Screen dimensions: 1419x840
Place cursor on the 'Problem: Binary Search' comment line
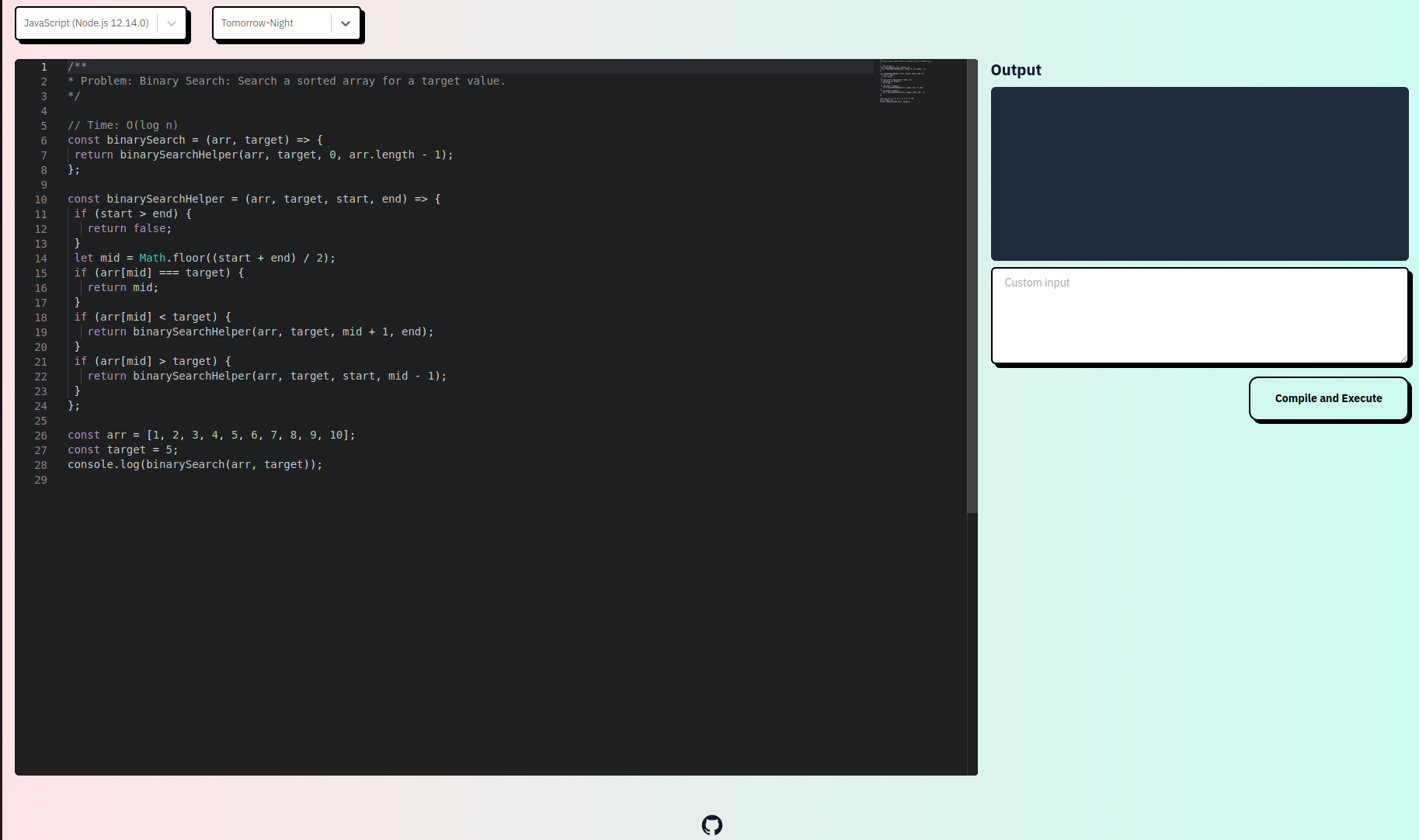(286, 81)
